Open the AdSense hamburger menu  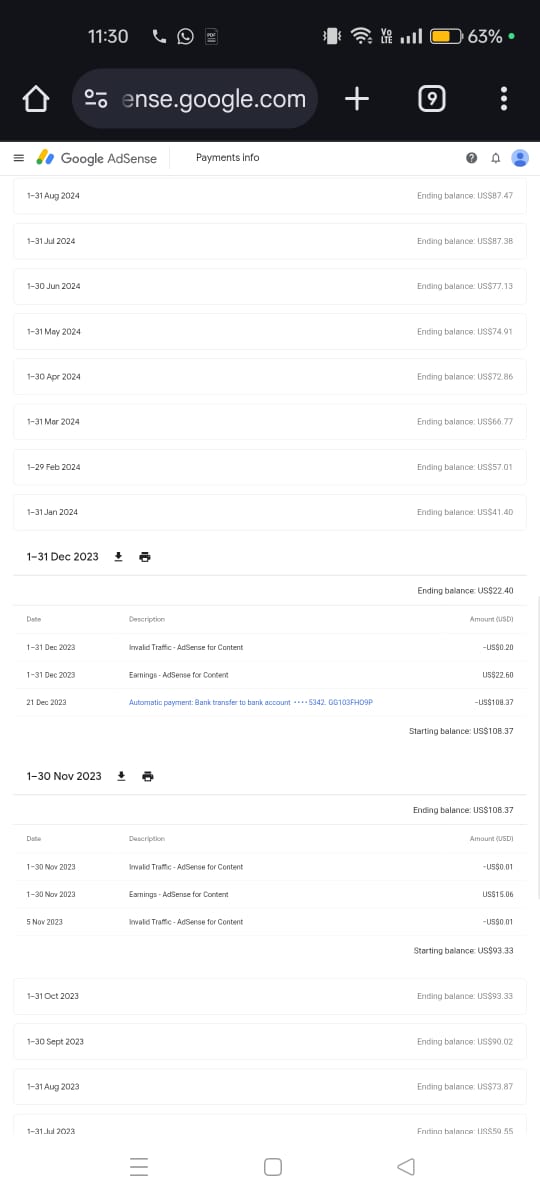tap(18, 158)
